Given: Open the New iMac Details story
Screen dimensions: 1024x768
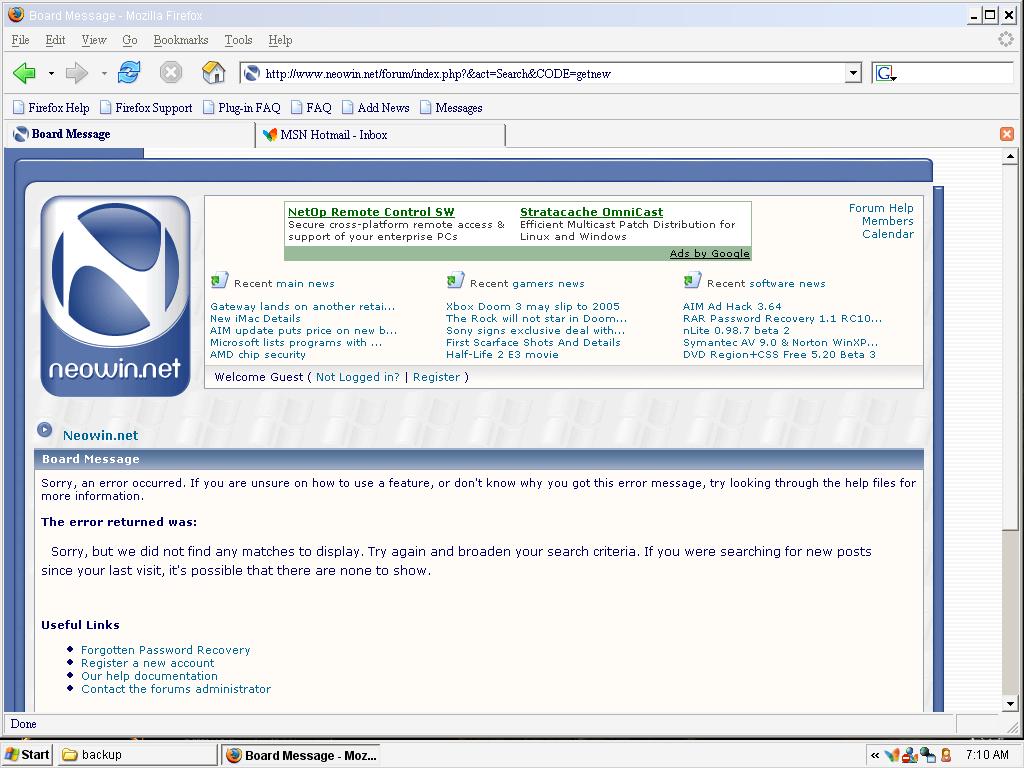Looking at the screenshot, I should pos(255,319).
